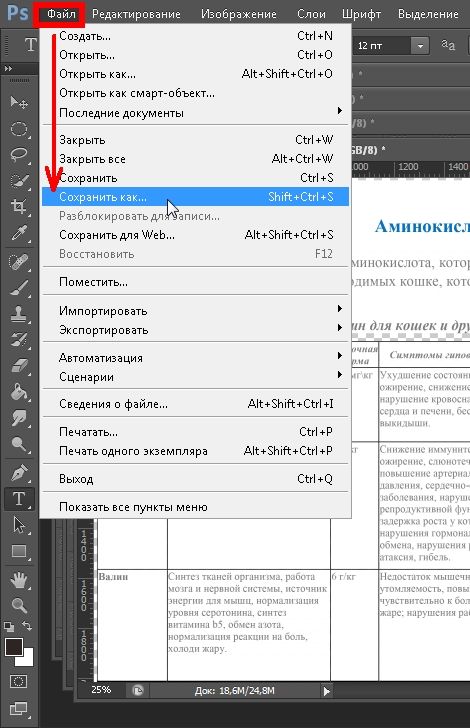Viewport: 470px width, 728px height.
Task: Expand the Автоматизация submenu
Action: (x=340, y=356)
